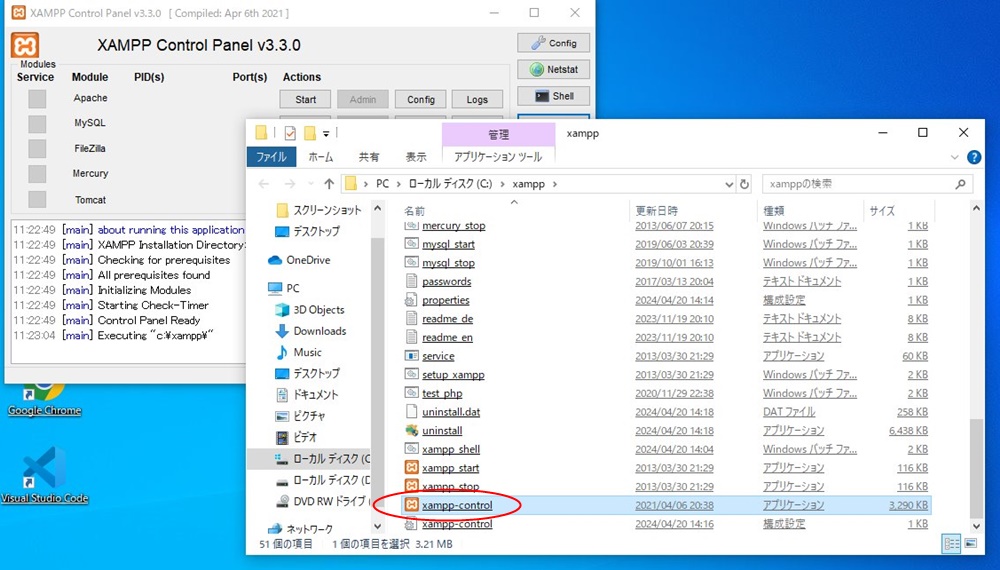Switch to details view icon in status bar

(951, 544)
